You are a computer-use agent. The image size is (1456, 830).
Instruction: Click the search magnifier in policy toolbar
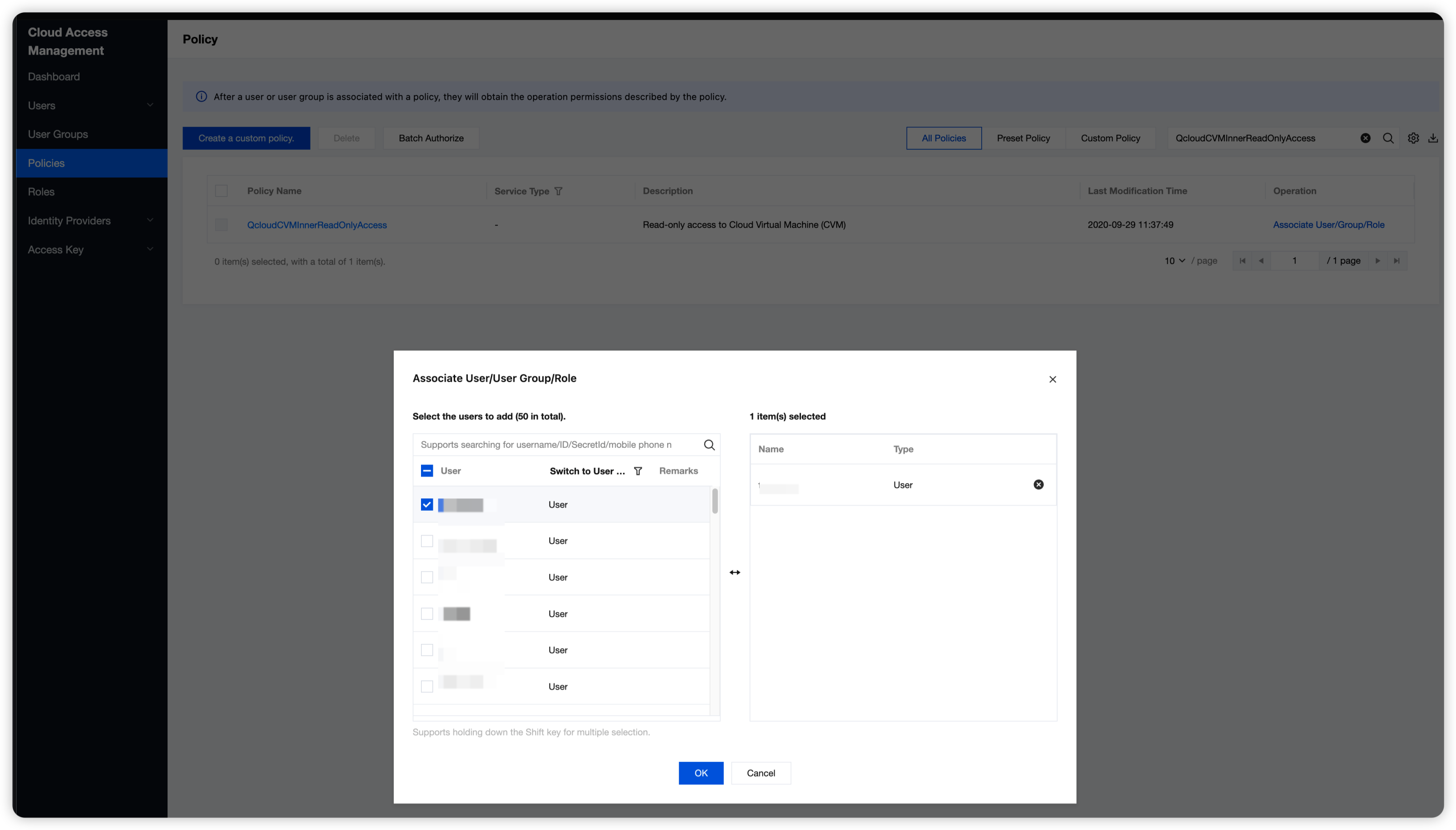pos(1388,138)
